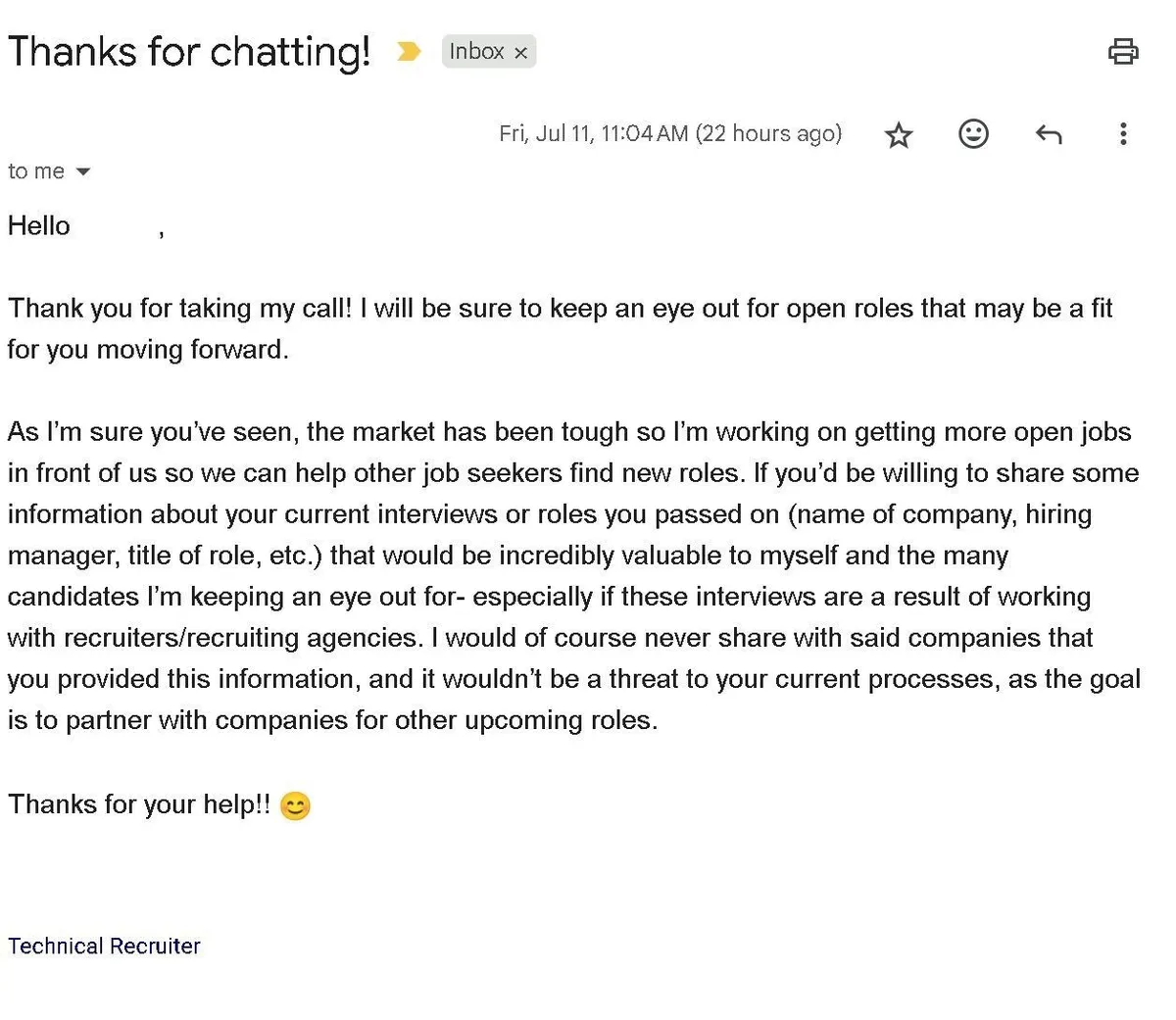Remove the Inbox label with its X
The height and width of the screenshot is (1020, 1176).
pos(521,53)
